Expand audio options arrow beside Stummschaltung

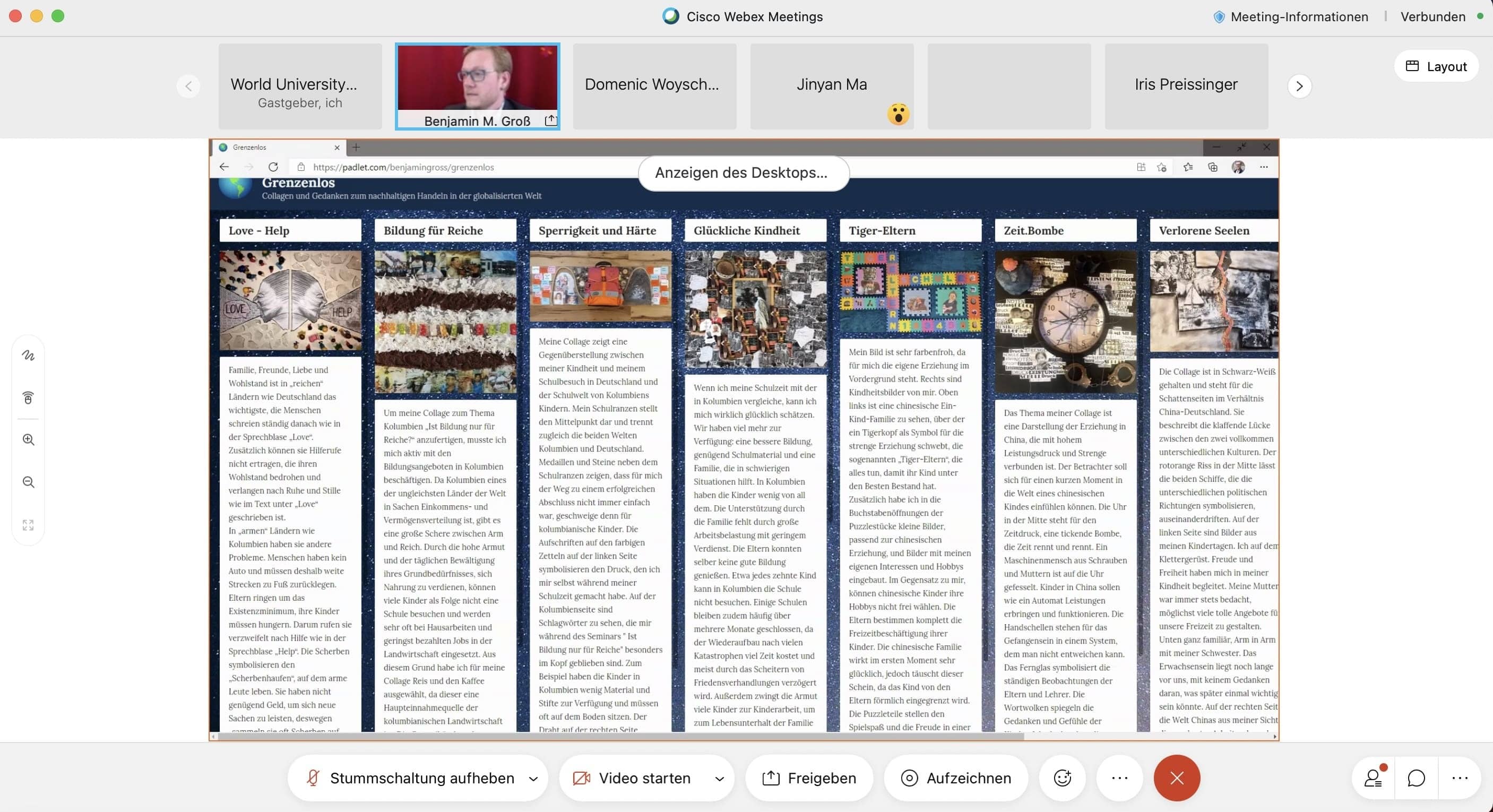pyautogui.click(x=533, y=779)
